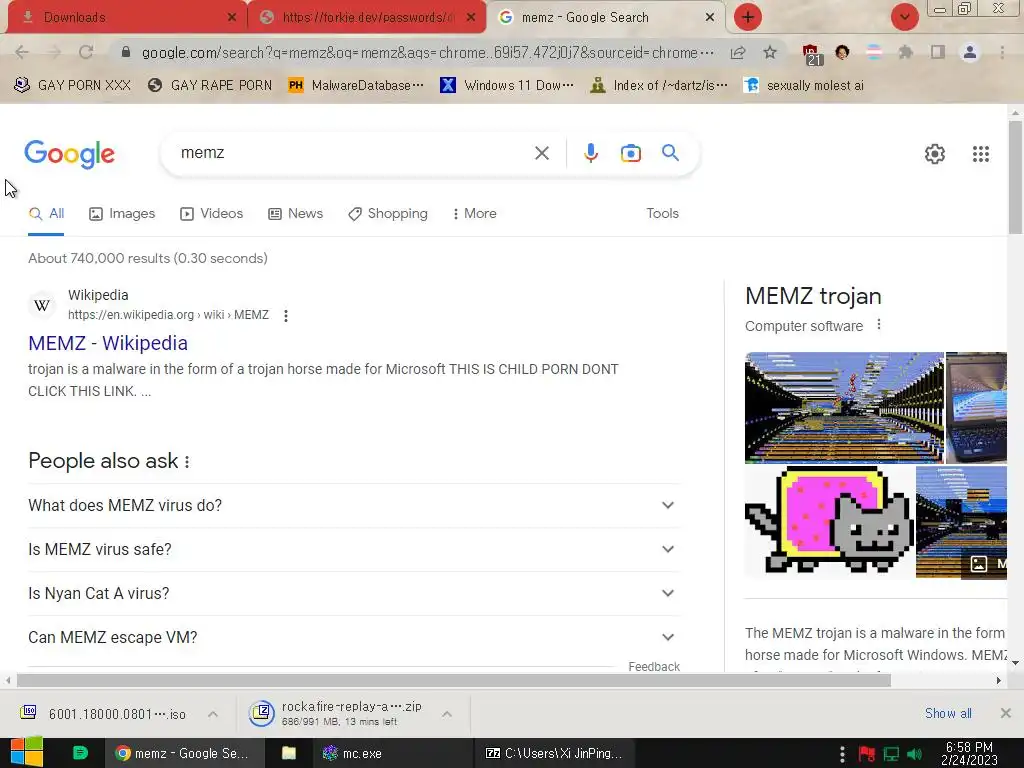Go back with the browser back arrow
1024x768 pixels.
pyautogui.click(x=22, y=52)
